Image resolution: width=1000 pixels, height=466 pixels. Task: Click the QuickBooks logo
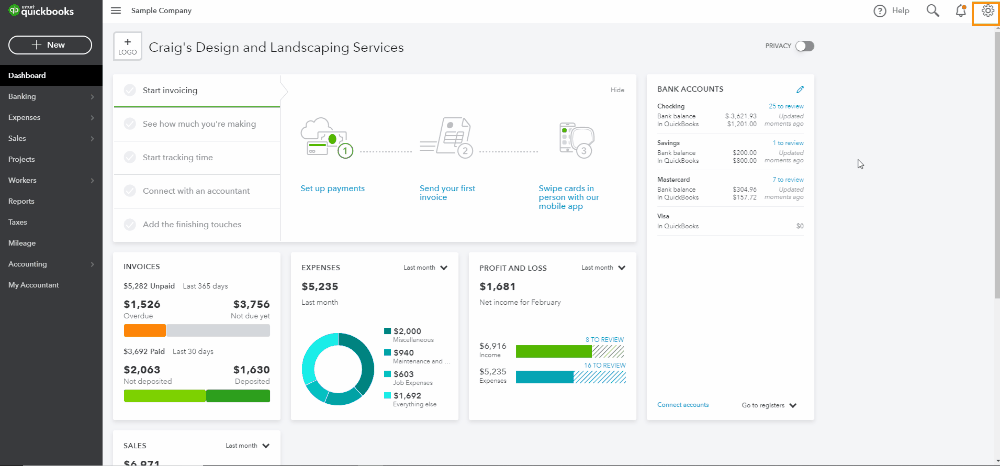(41, 11)
